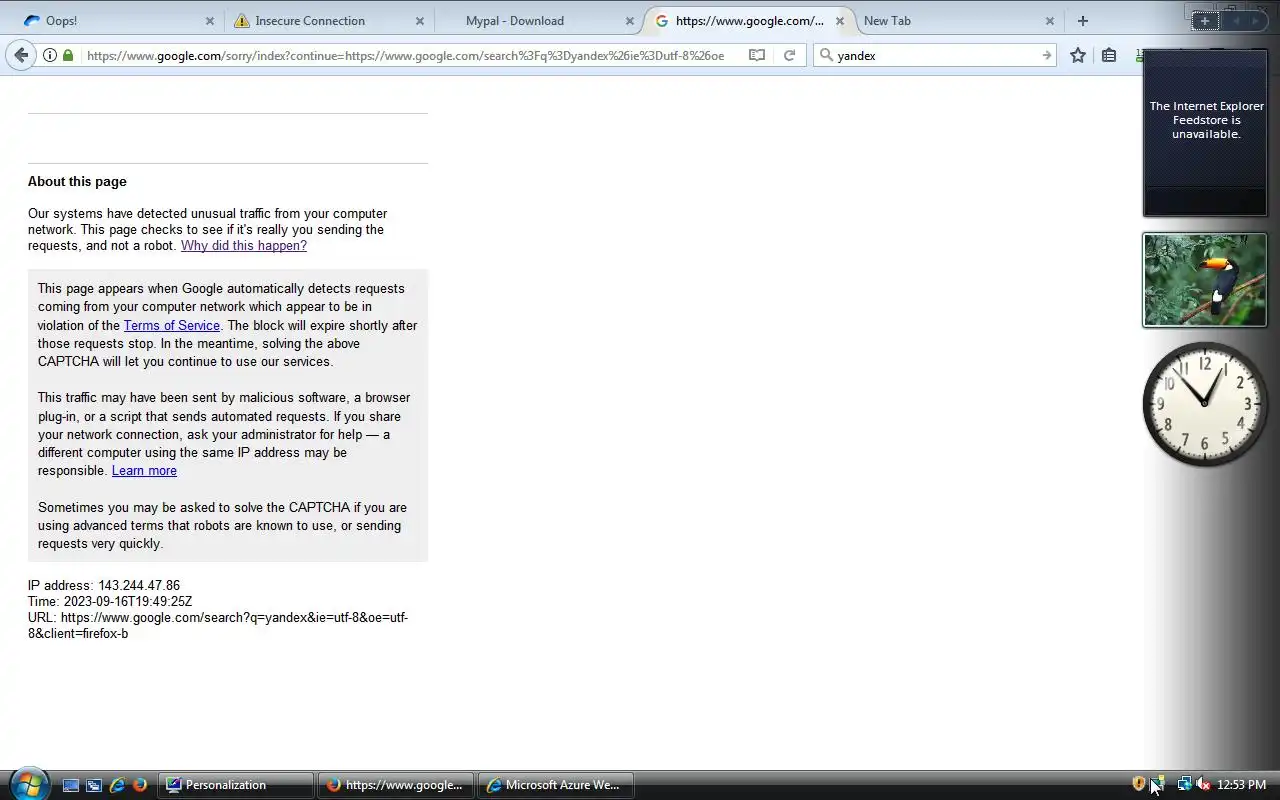Click the muted volume tray icon
Screen dimensions: 1280x800
(x=1204, y=784)
